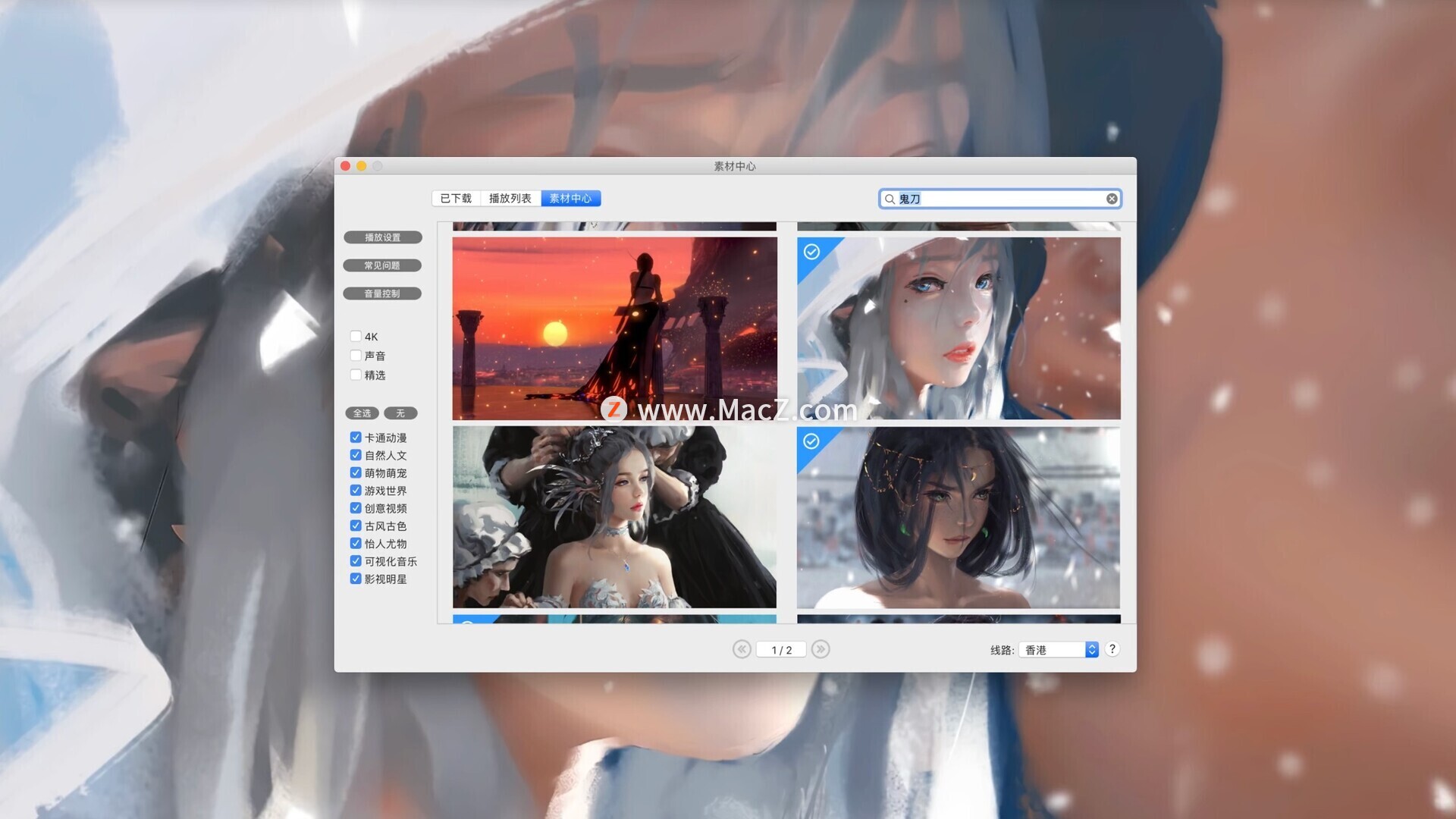This screenshot has width=1456, height=819.
Task: Click the 无 select-none button
Action: (400, 413)
